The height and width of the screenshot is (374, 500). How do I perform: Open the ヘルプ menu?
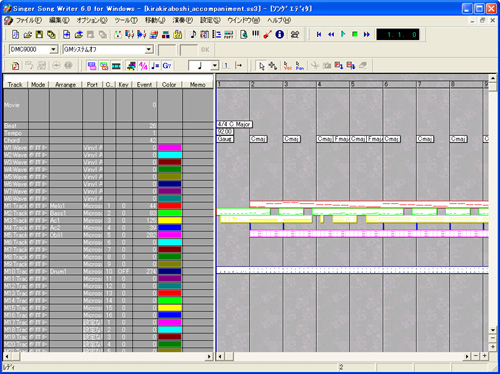[279, 20]
